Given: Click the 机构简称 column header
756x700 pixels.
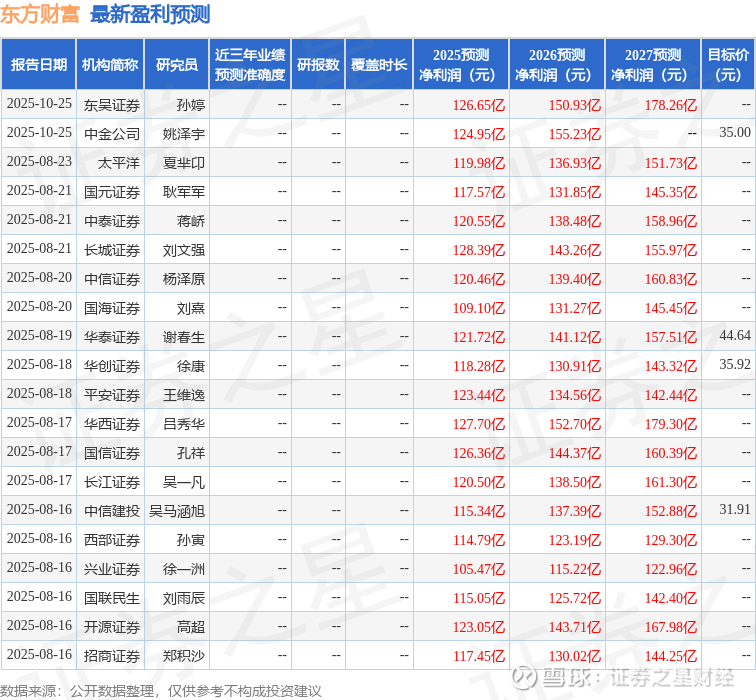Looking at the screenshot, I should 110,65.
